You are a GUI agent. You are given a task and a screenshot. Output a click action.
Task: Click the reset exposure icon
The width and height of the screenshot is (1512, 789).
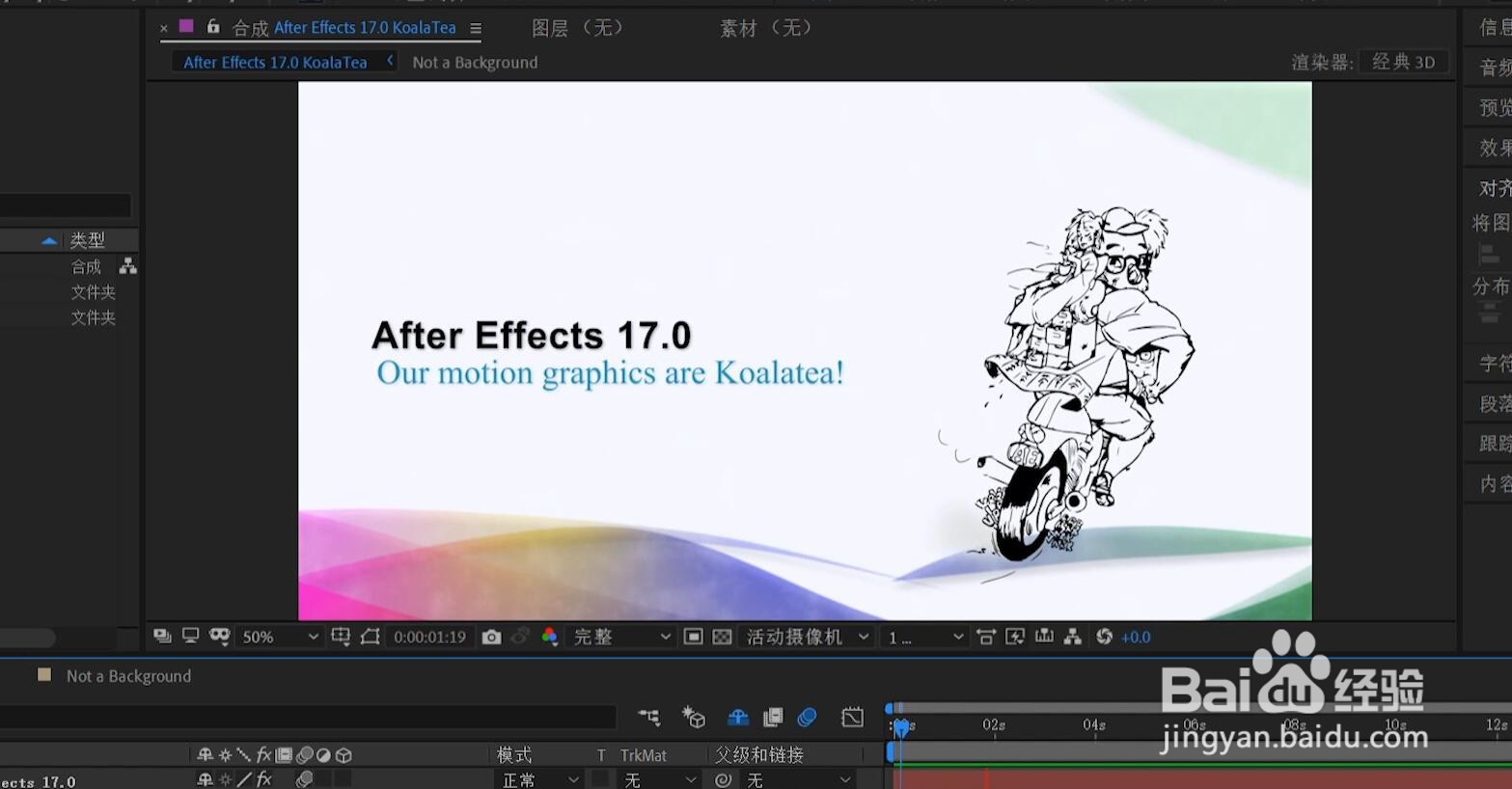pyautogui.click(x=1104, y=637)
